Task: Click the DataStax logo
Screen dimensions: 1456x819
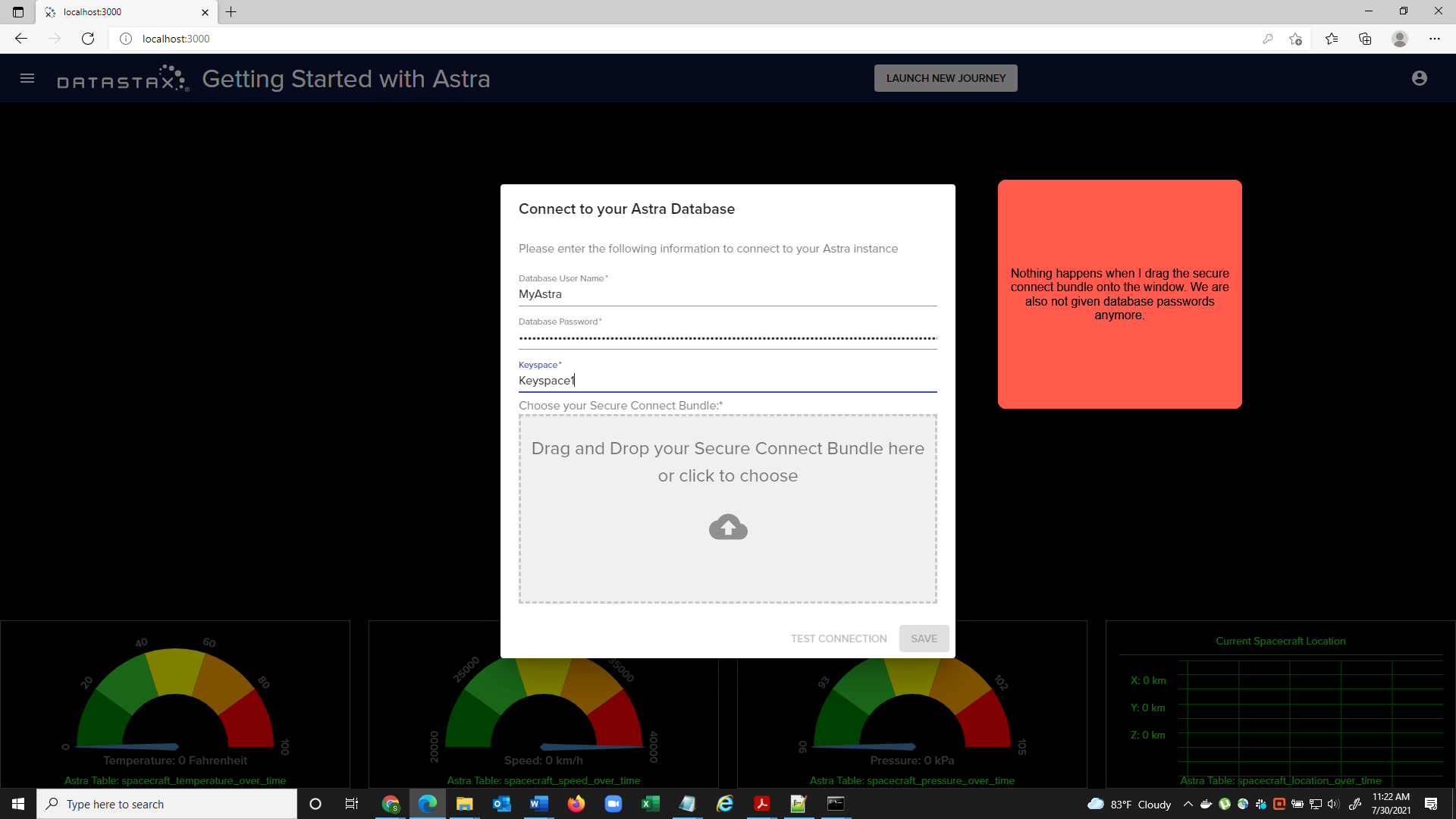Action: tap(123, 79)
